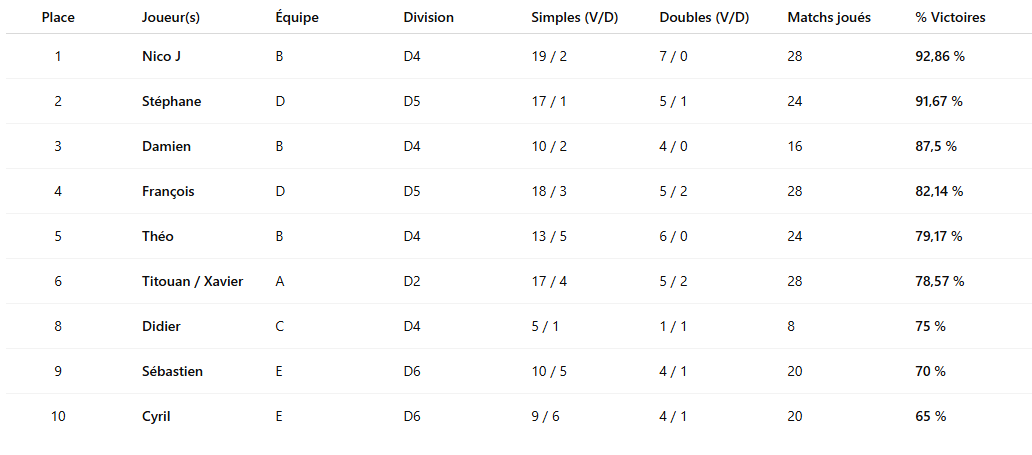
Task: Click the Place column header
Action: click(x=58, y=17)
